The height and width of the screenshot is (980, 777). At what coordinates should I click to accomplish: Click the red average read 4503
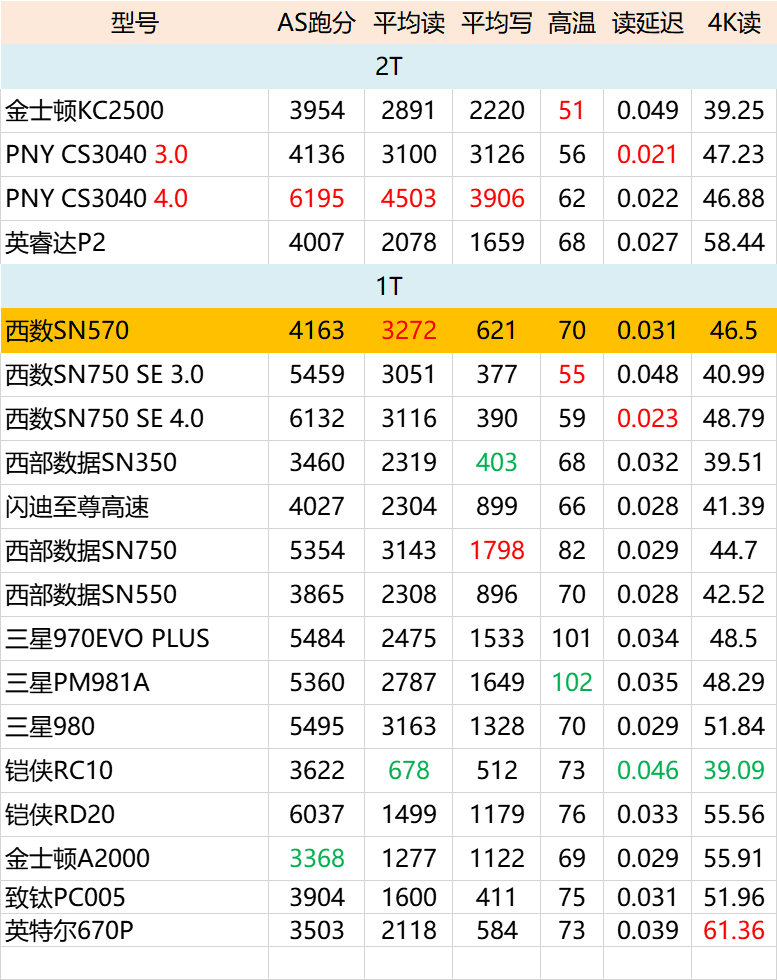(408, 199)
